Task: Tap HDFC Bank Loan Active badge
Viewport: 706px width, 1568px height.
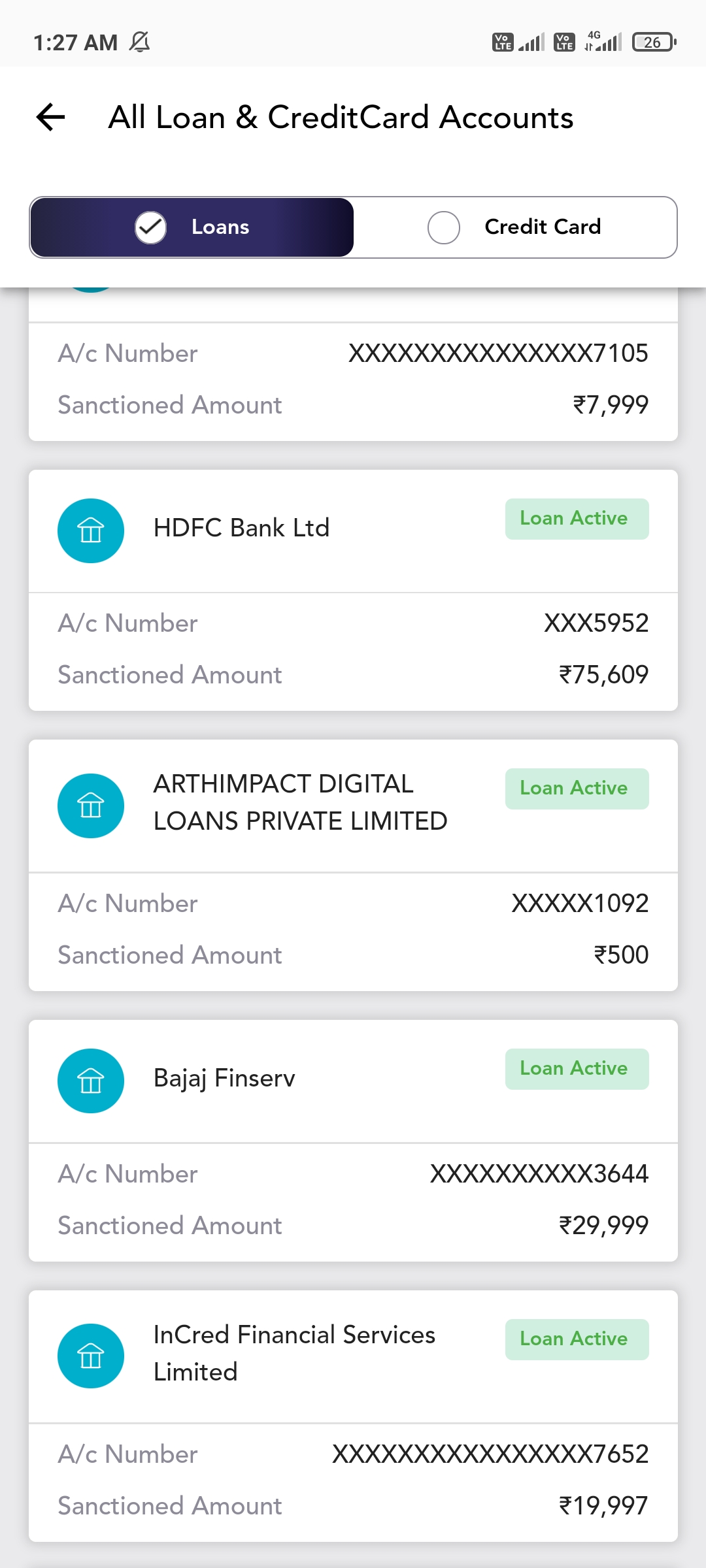Action: coord(577,519)
